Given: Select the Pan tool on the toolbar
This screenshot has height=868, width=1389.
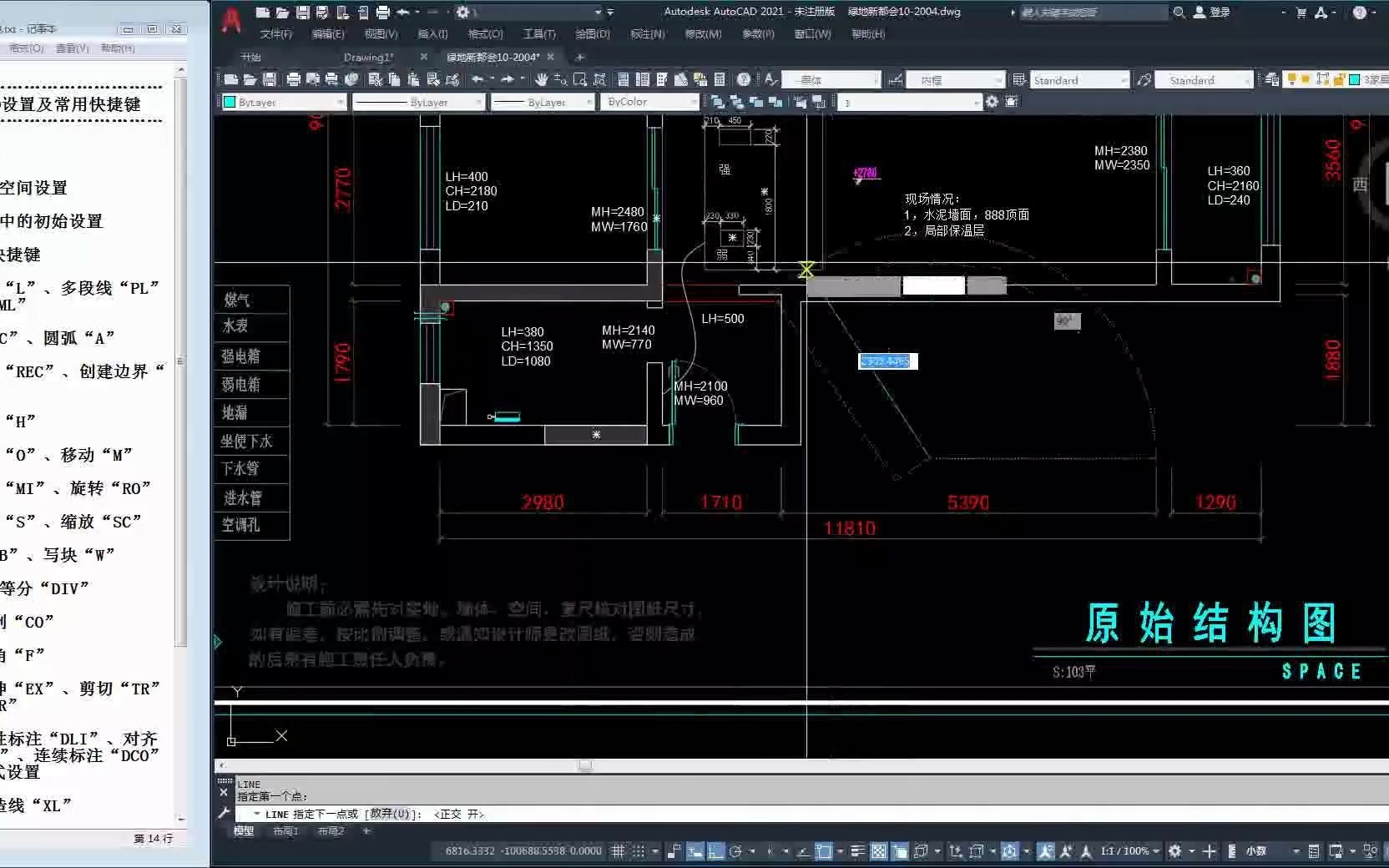Looking at the screenshot, I should (542, 79).
